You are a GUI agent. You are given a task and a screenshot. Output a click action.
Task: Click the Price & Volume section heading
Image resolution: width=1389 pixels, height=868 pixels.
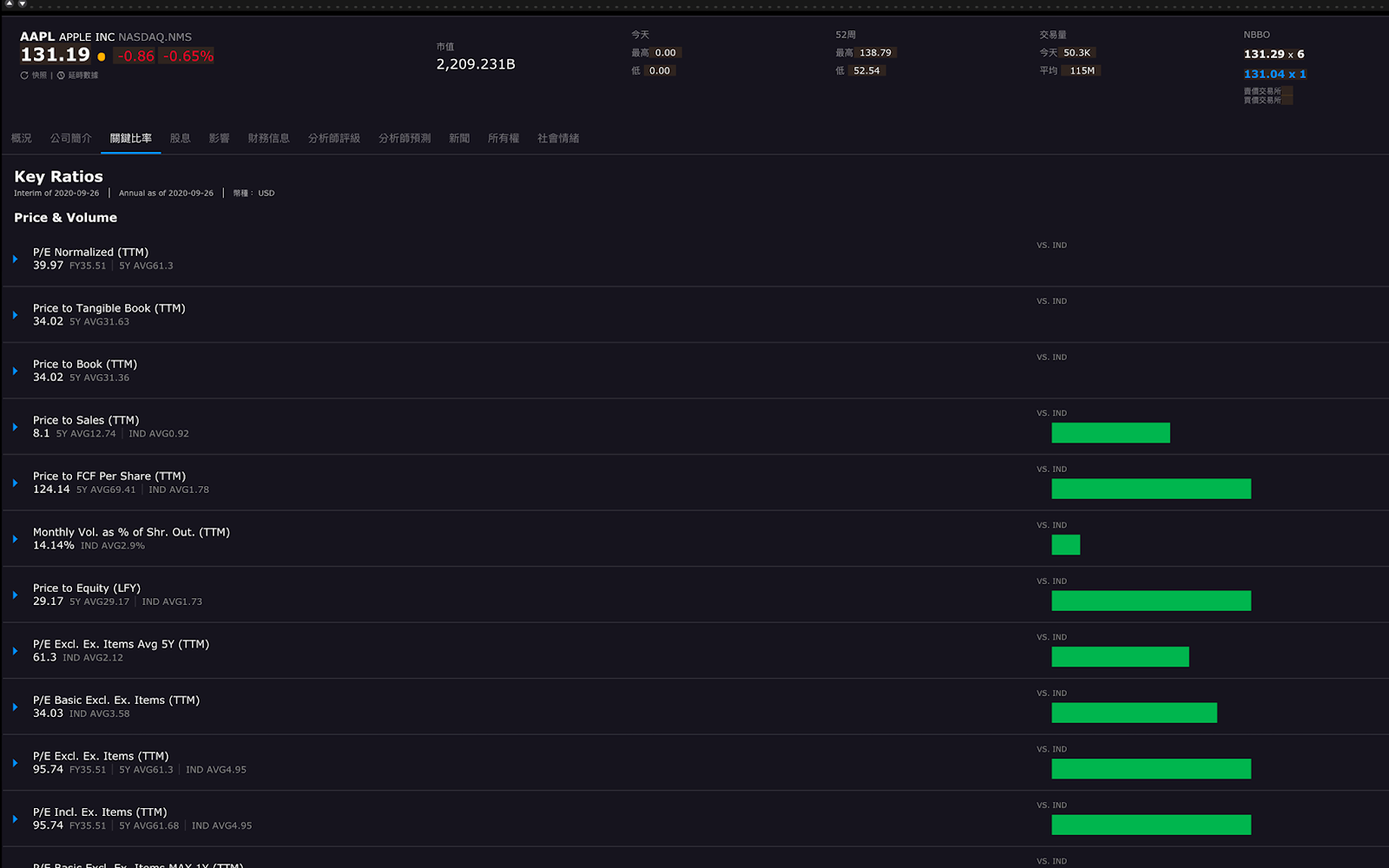(x=65, y=218)
